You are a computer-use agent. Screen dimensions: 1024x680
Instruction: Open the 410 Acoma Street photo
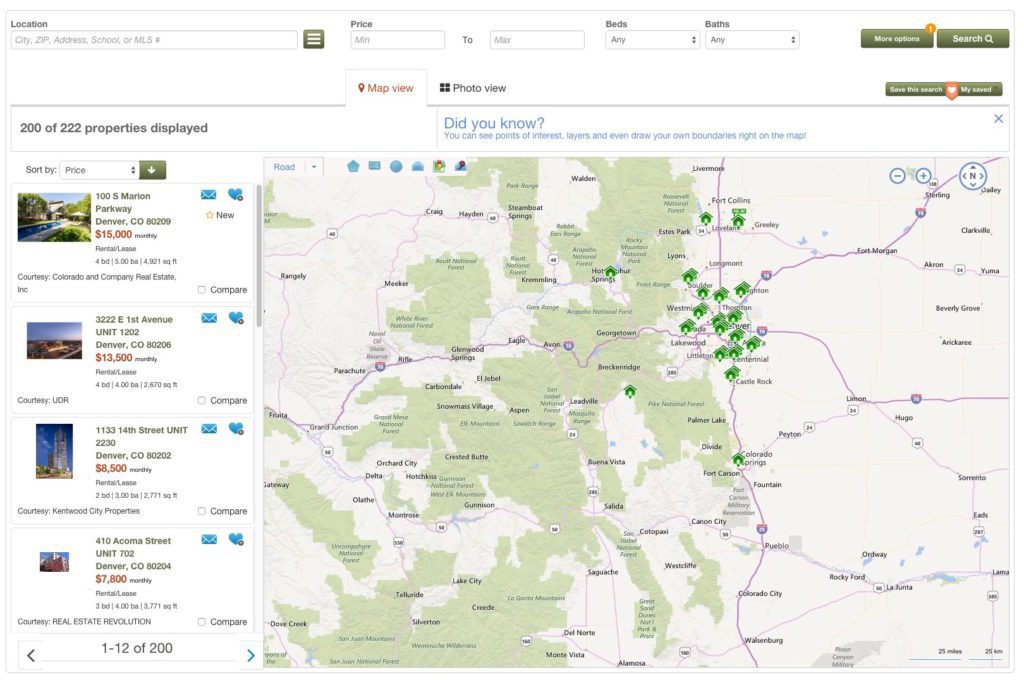pyautogui.click(x=55, y=562)
